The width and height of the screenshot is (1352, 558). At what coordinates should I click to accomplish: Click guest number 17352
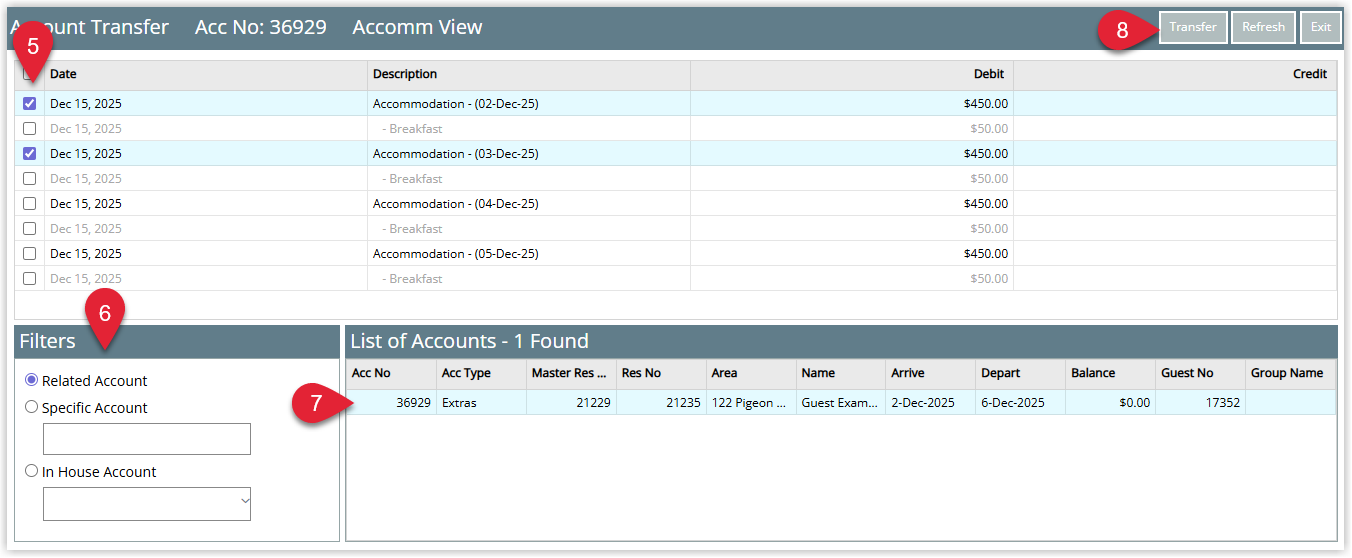[x=1201, y=402]
